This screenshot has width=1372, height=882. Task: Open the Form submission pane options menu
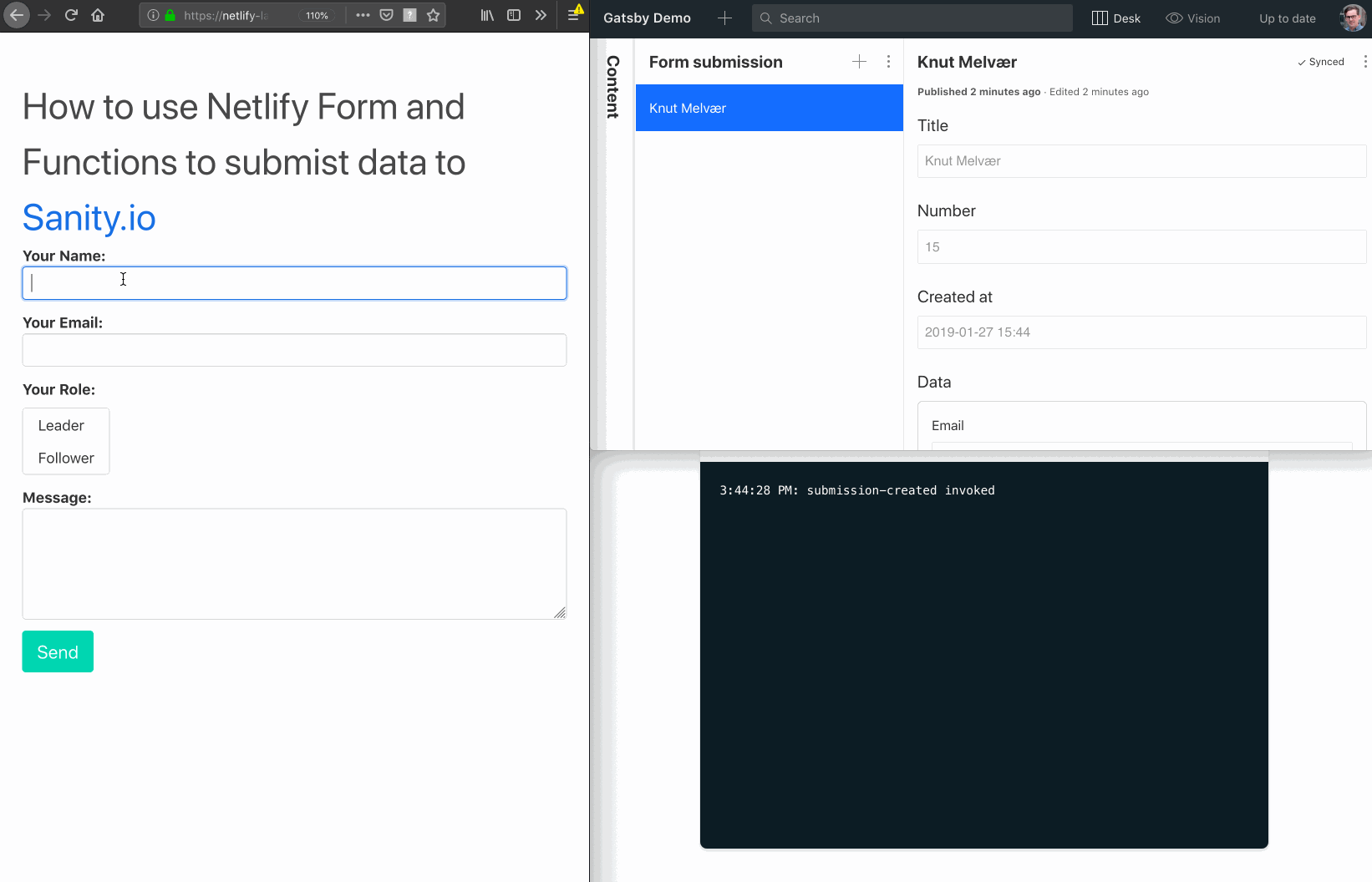tap(888, 62)
